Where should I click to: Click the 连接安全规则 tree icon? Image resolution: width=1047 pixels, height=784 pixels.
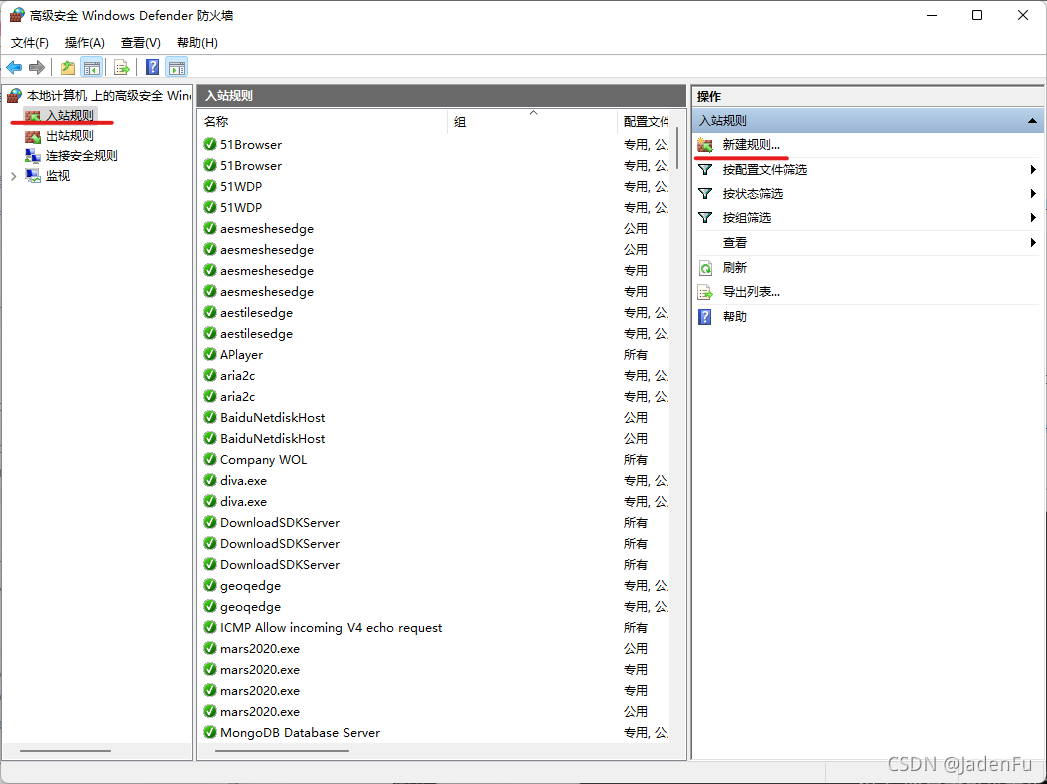pyautogui.click(x=33, y=156)
